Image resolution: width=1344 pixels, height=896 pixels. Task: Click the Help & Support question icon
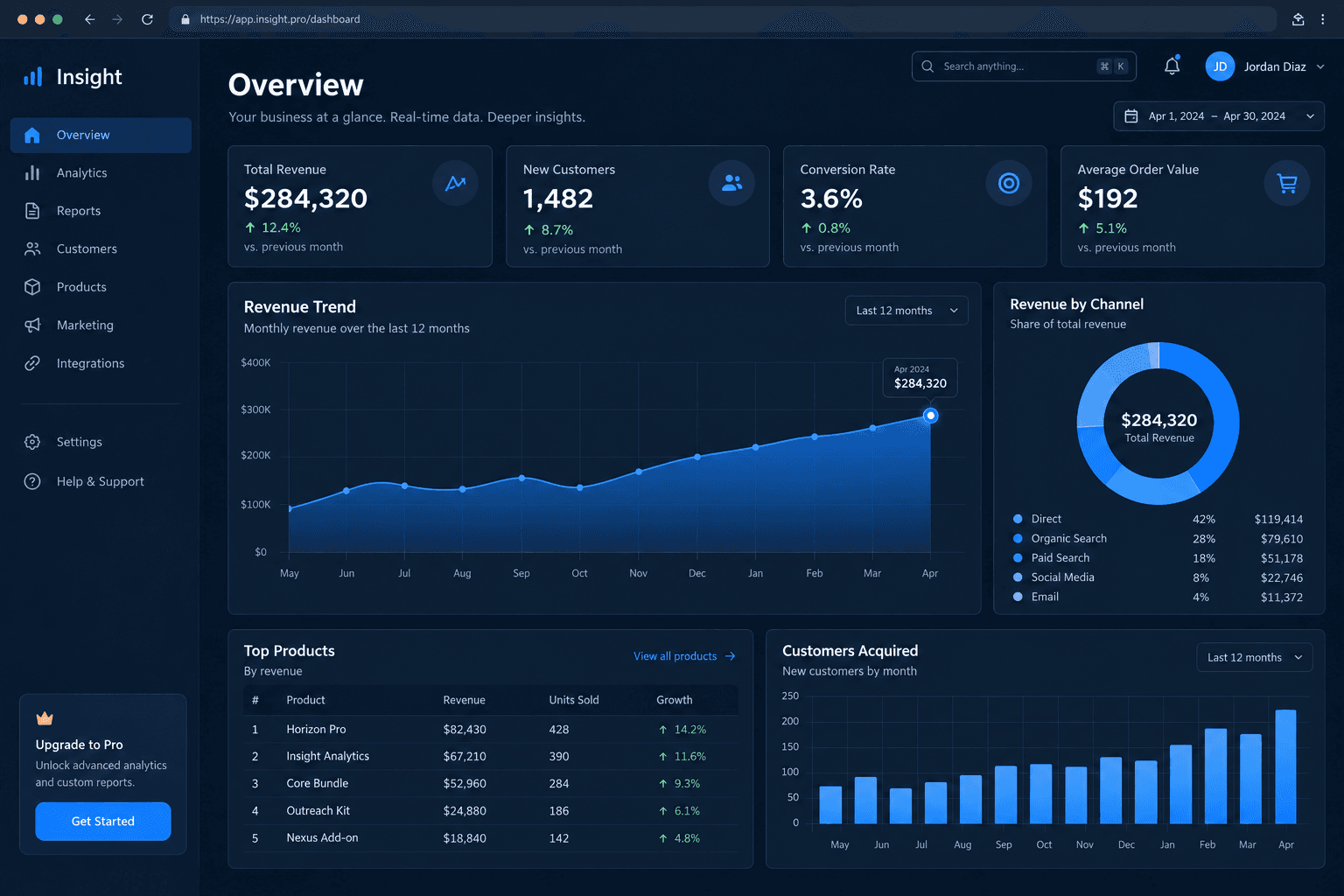pos(32,481)
